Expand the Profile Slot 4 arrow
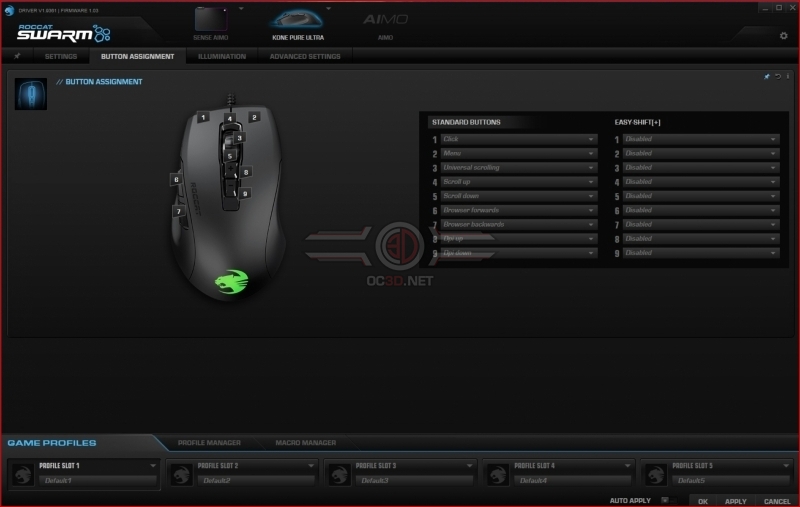This screenshot has width=800, height=507. click(628, 466)
